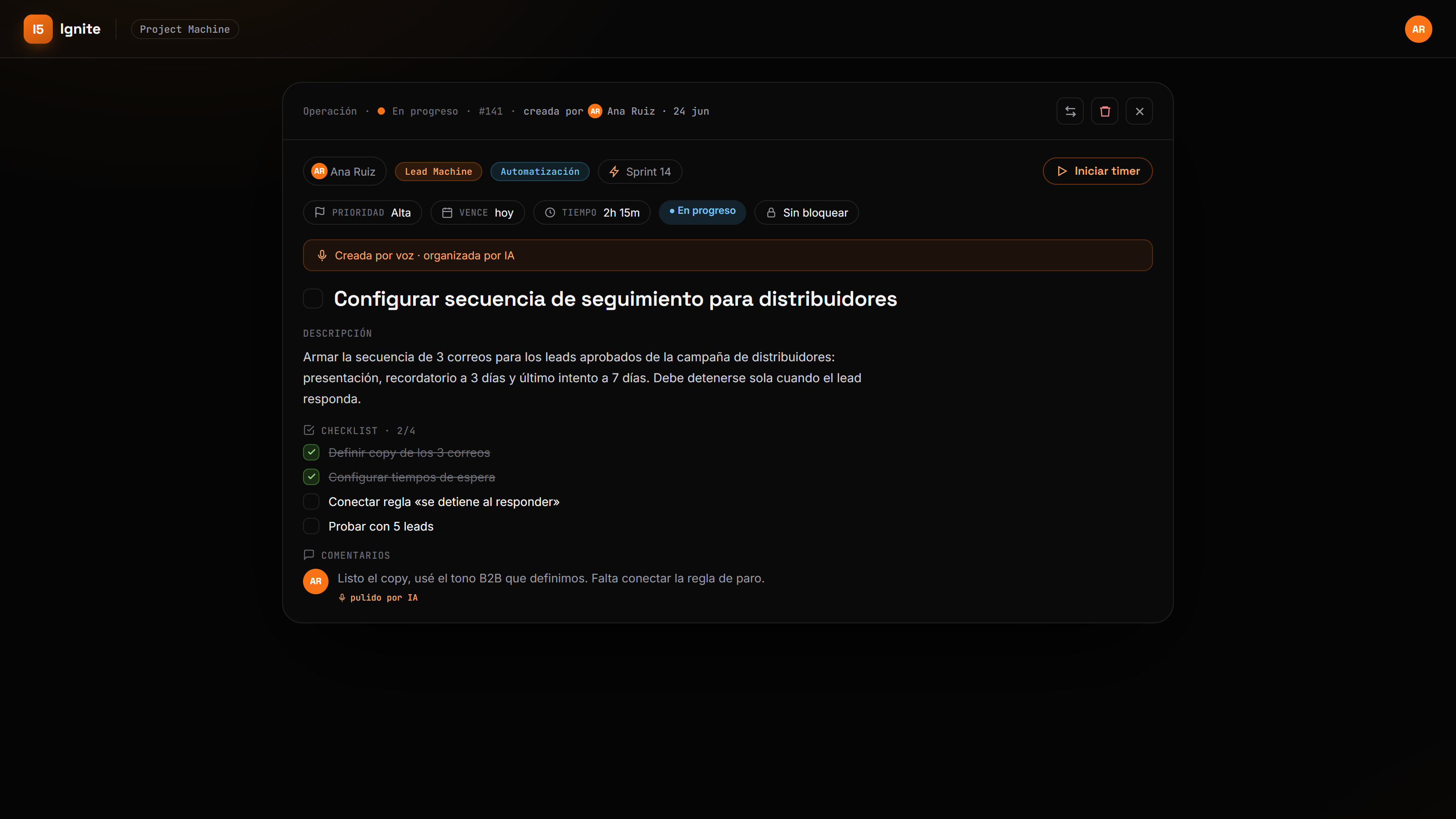Click the calendar icon in Vence chip
The image size is (1456, 819).
[x=446, y=212]
